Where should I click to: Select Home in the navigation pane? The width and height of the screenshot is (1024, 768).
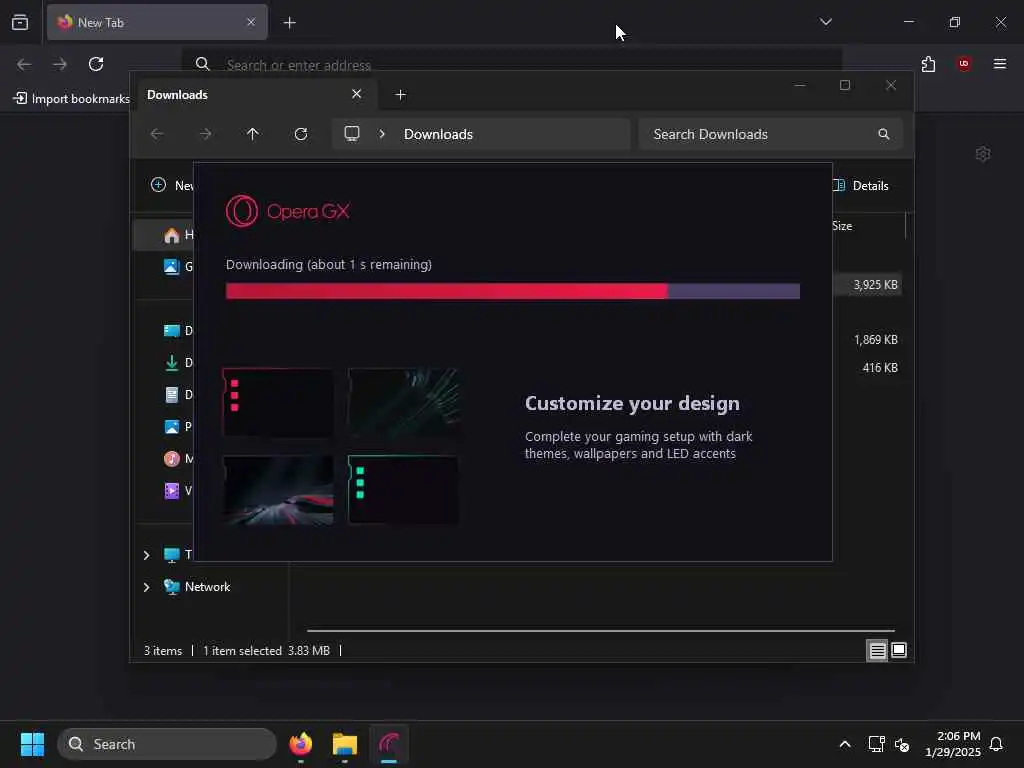(x=165, y=234)
